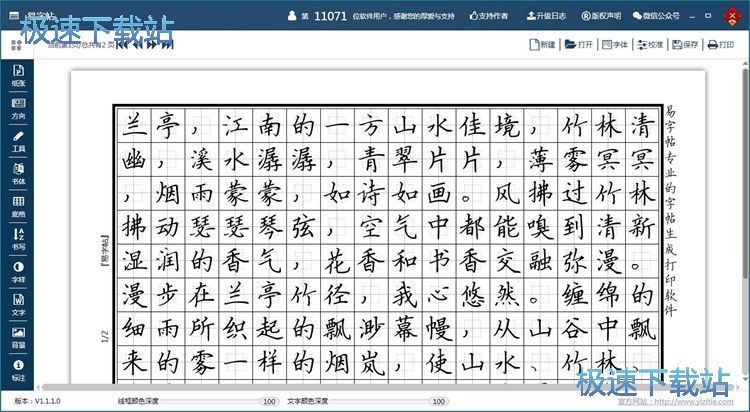Open the 标注 annotation panel
The image size is (750, 412).
tap(18, 370)
